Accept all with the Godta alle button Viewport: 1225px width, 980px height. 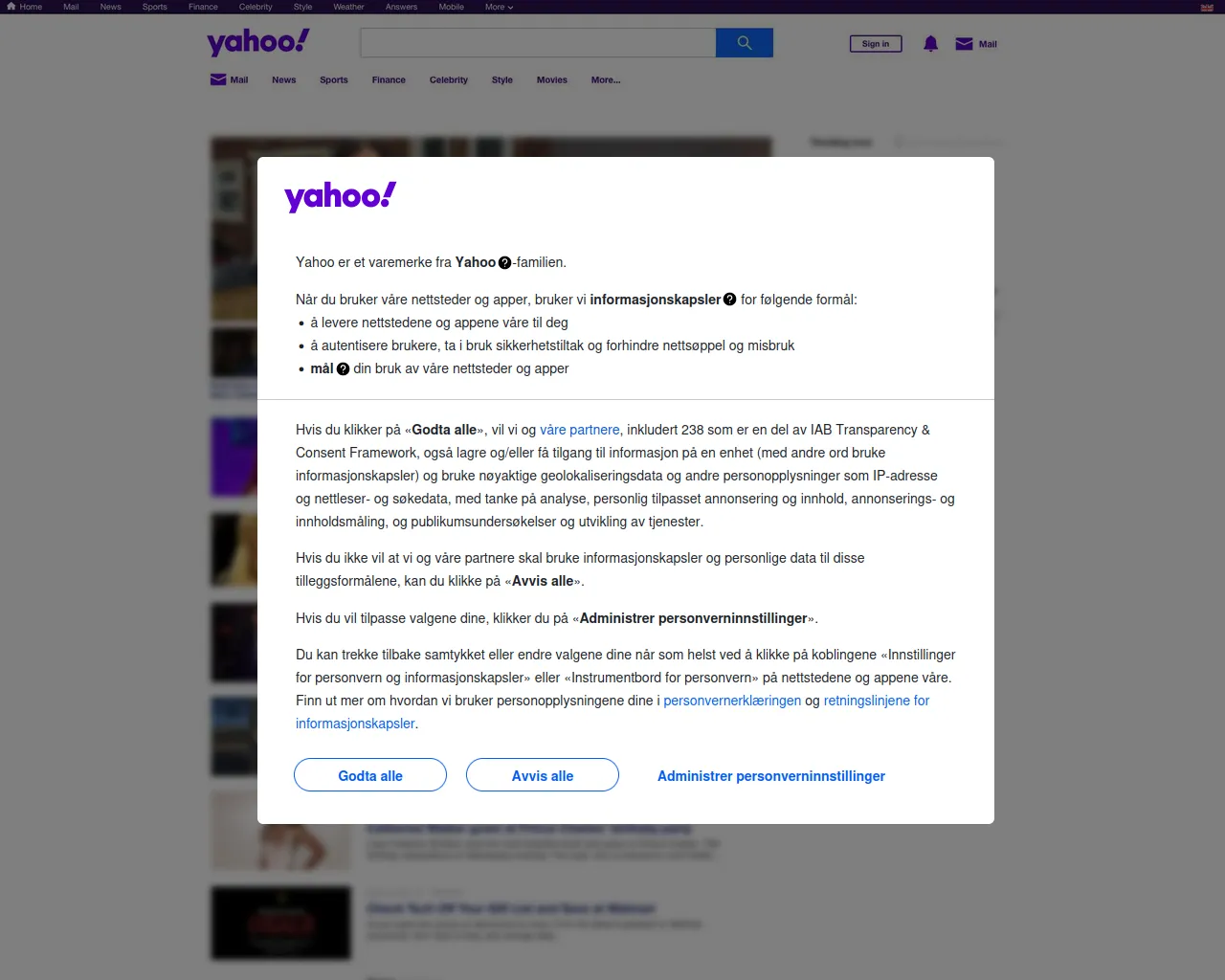370,775
